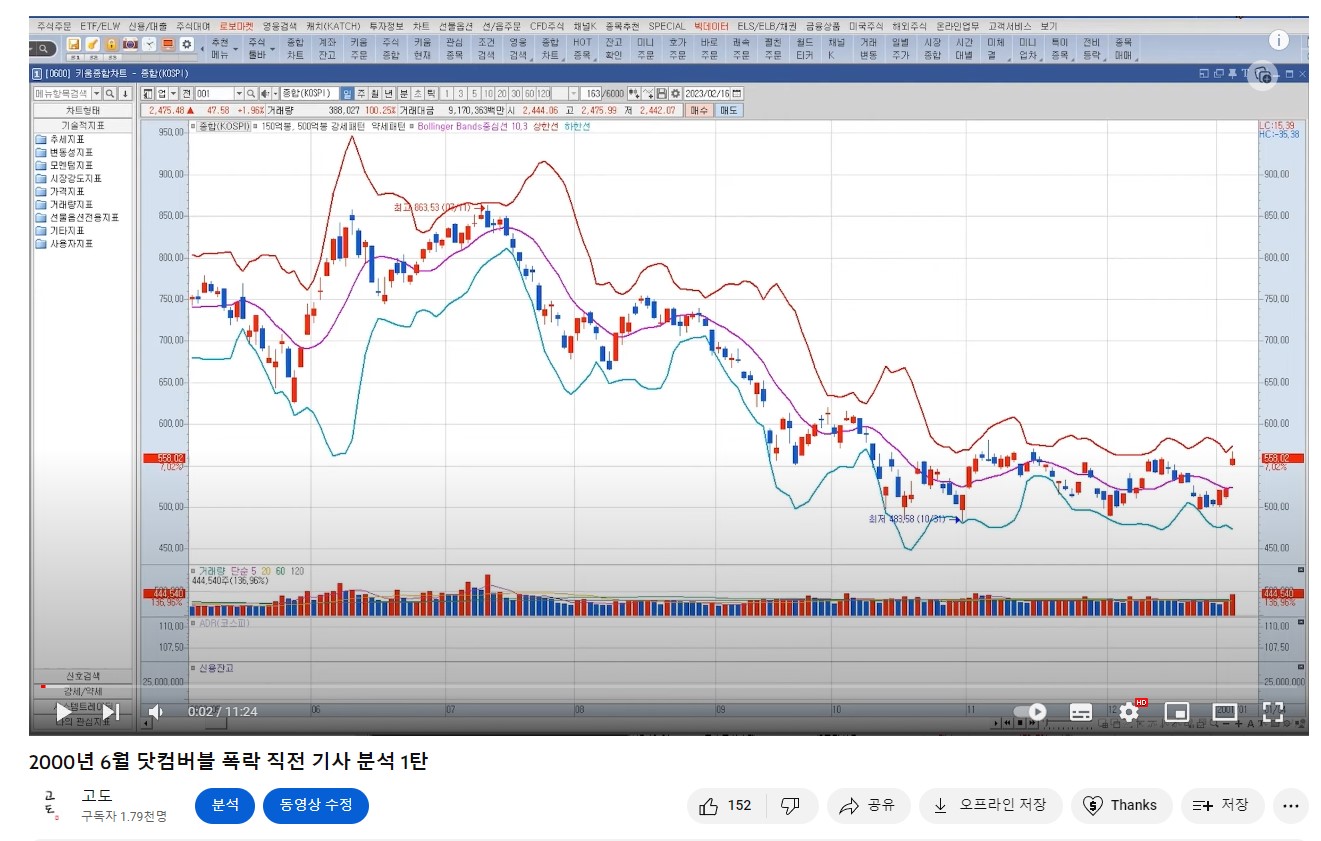Open stock code 001 dropdown arrow

point(238,93)
